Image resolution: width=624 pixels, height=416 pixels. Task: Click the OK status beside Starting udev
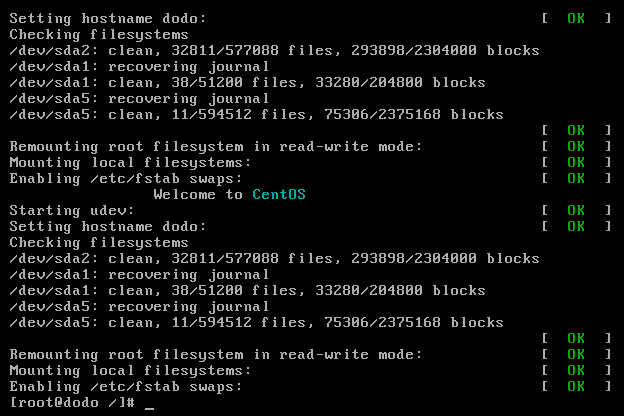[576, 210]
